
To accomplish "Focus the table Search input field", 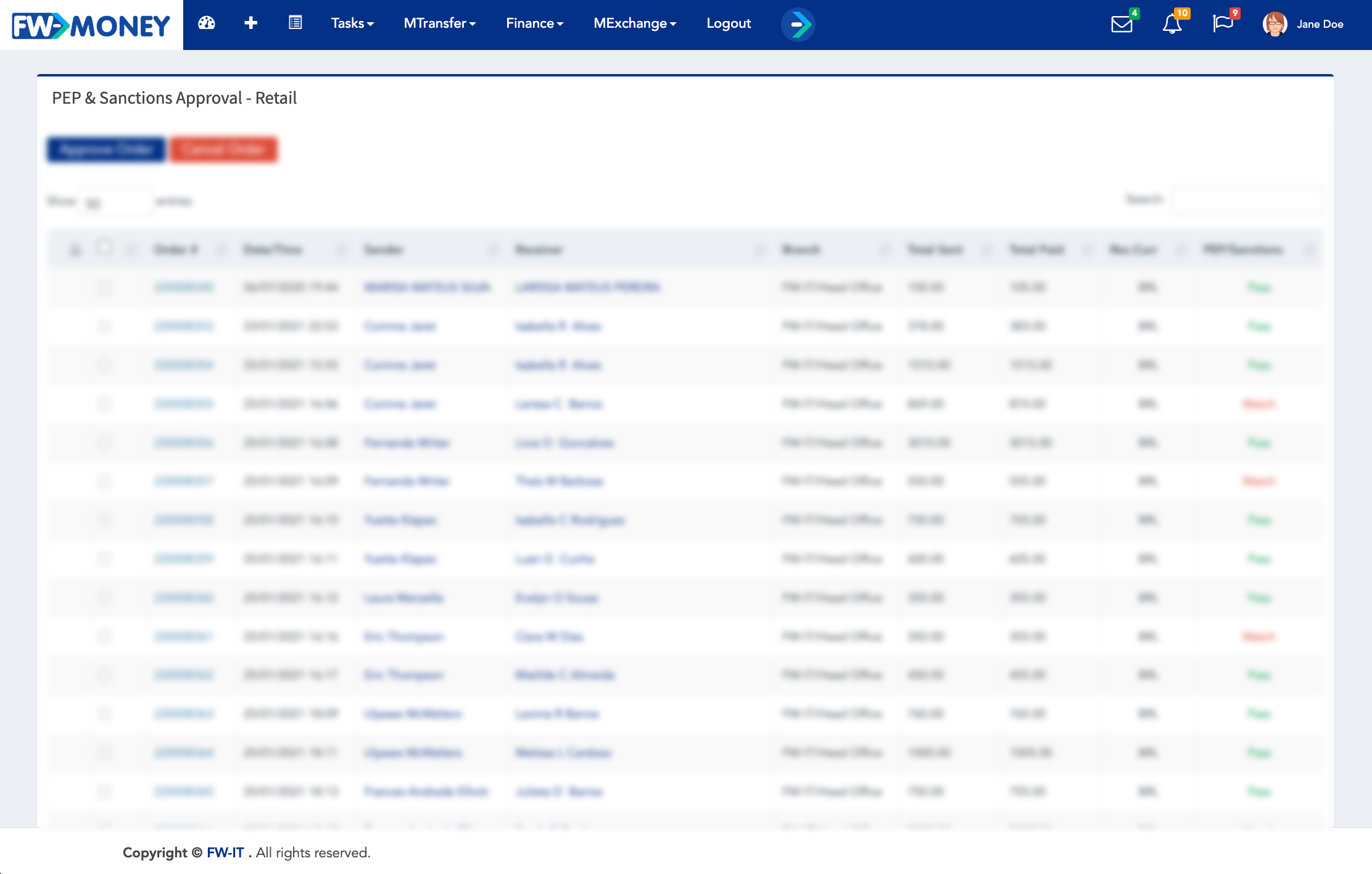I will tap(1246, 201).
